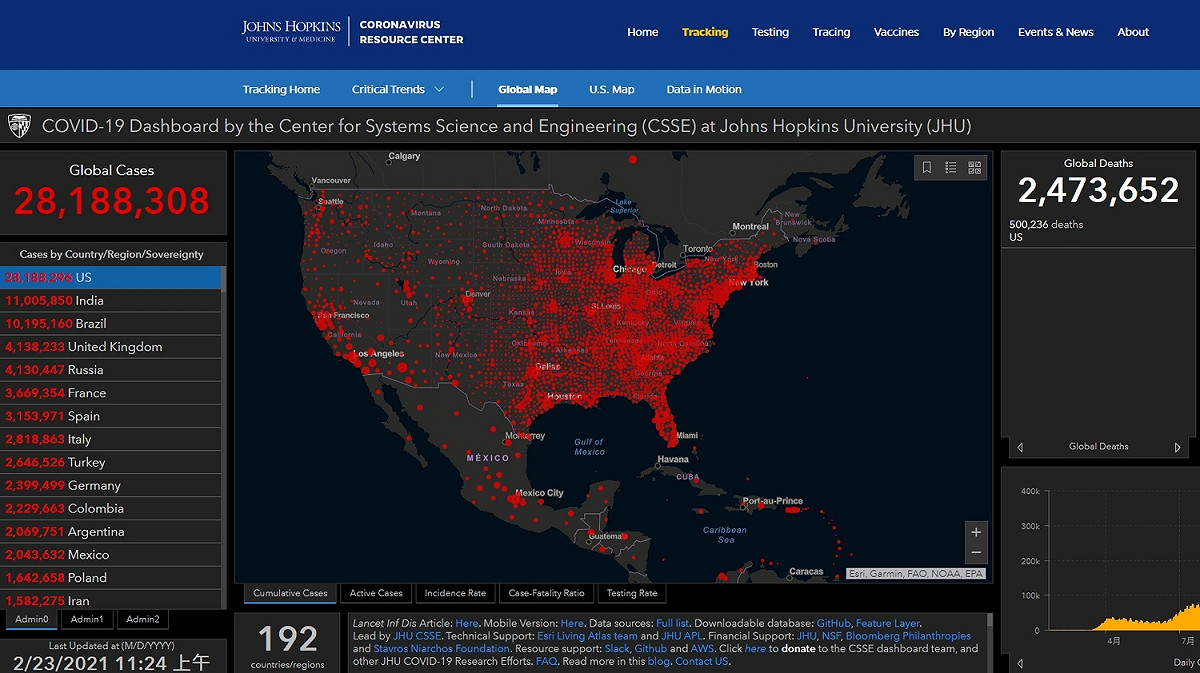Select United Kingdom in the country list
This screenshot has width=1200, height=673.
(x=110, y=346)
